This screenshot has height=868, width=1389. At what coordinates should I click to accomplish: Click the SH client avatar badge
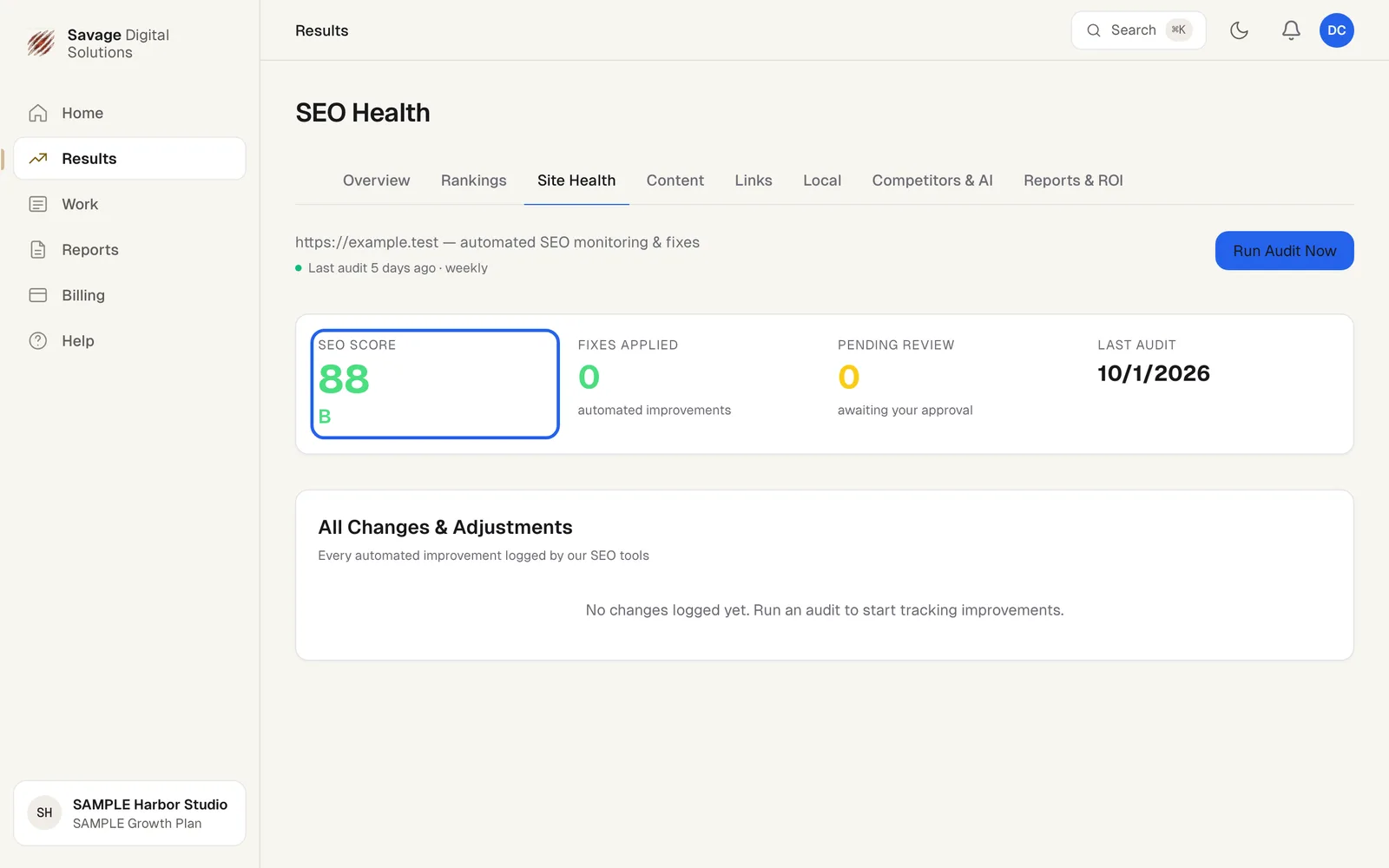[x=44, y=813]
